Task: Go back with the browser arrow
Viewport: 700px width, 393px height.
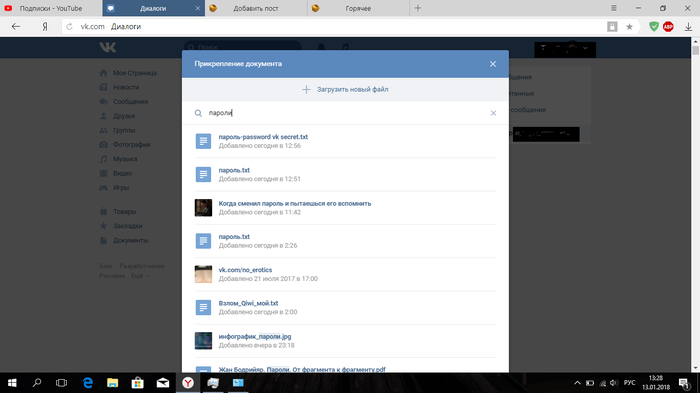Action: pos(16,26)
